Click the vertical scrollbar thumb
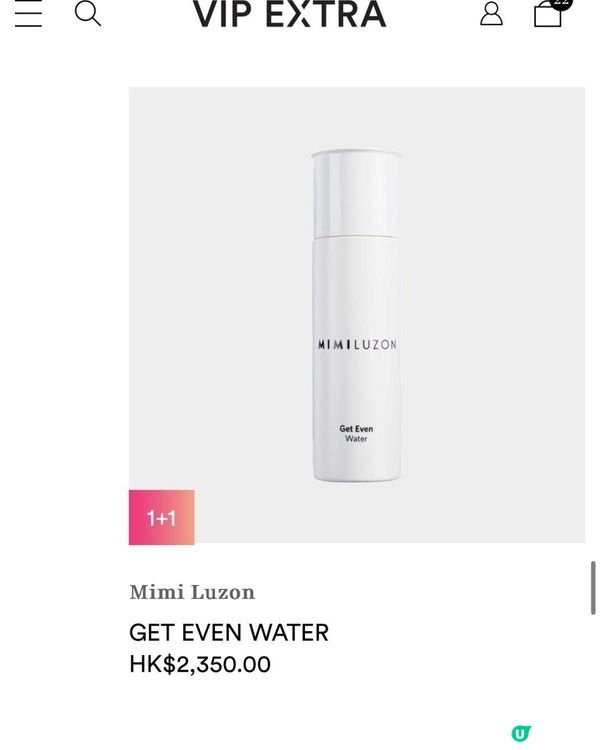 pyautogui.click(x=593, y=588)
